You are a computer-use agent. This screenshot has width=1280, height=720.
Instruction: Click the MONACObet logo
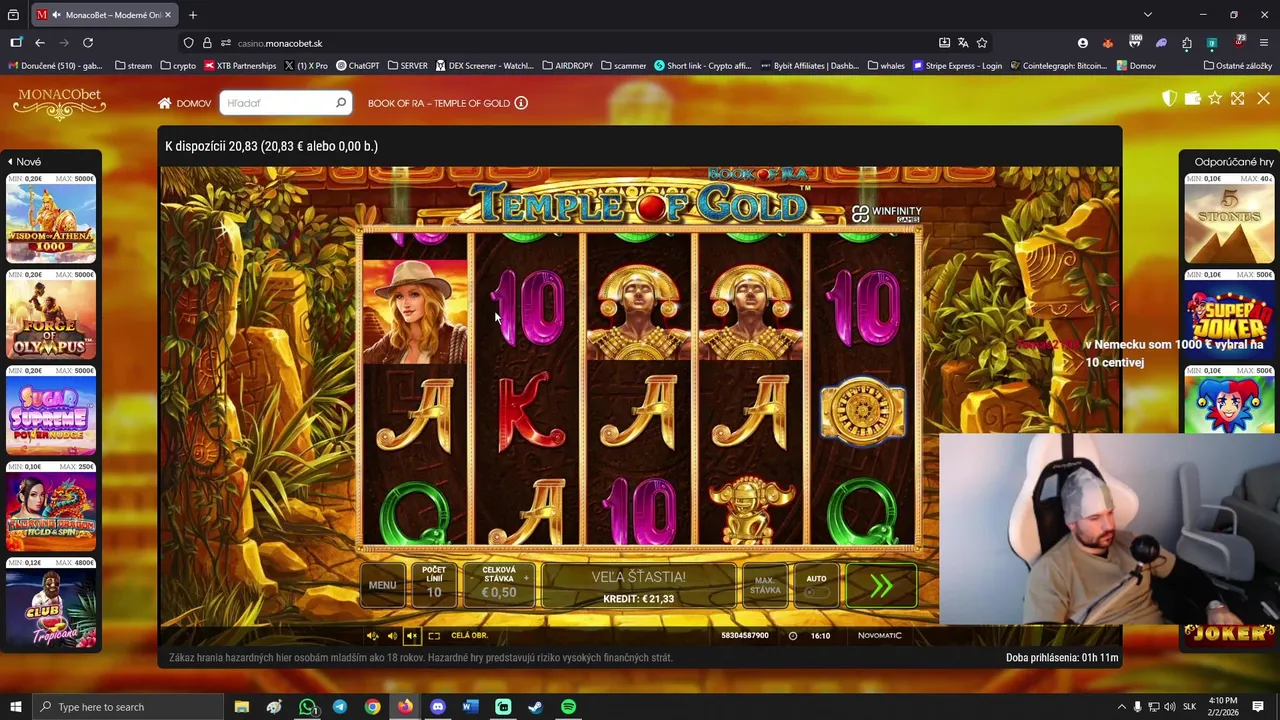[x=60, y=102]
